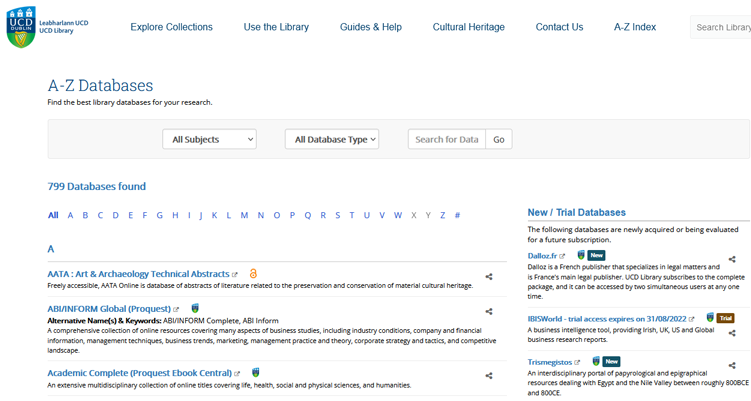Open the AATA: Art & Archaeology Technical Abstracts link
Viewport: 751px width, 401px height.
[138, 274]
